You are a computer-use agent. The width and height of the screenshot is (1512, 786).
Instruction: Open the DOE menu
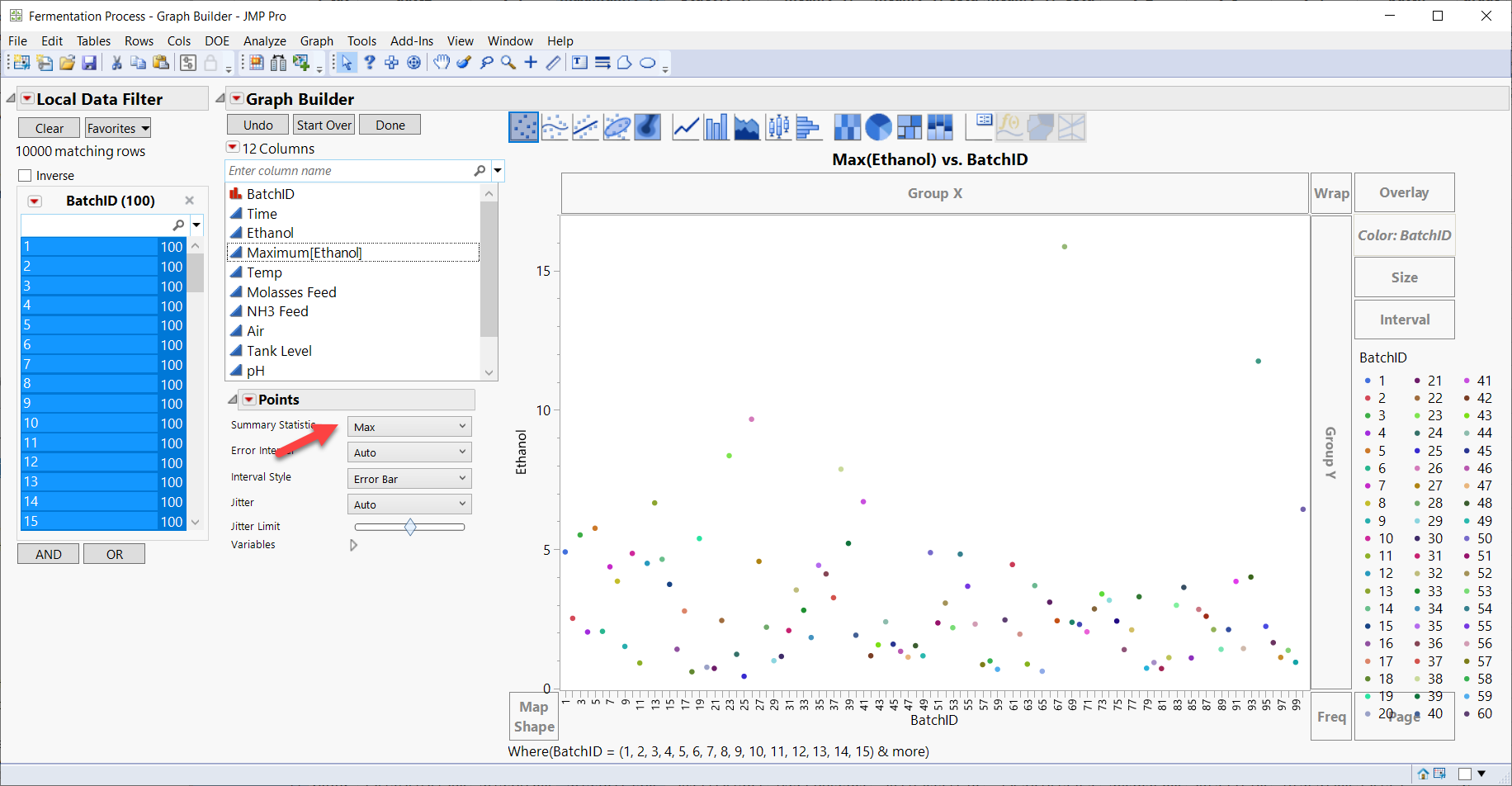pyautogui.click(x=216, y=40)
